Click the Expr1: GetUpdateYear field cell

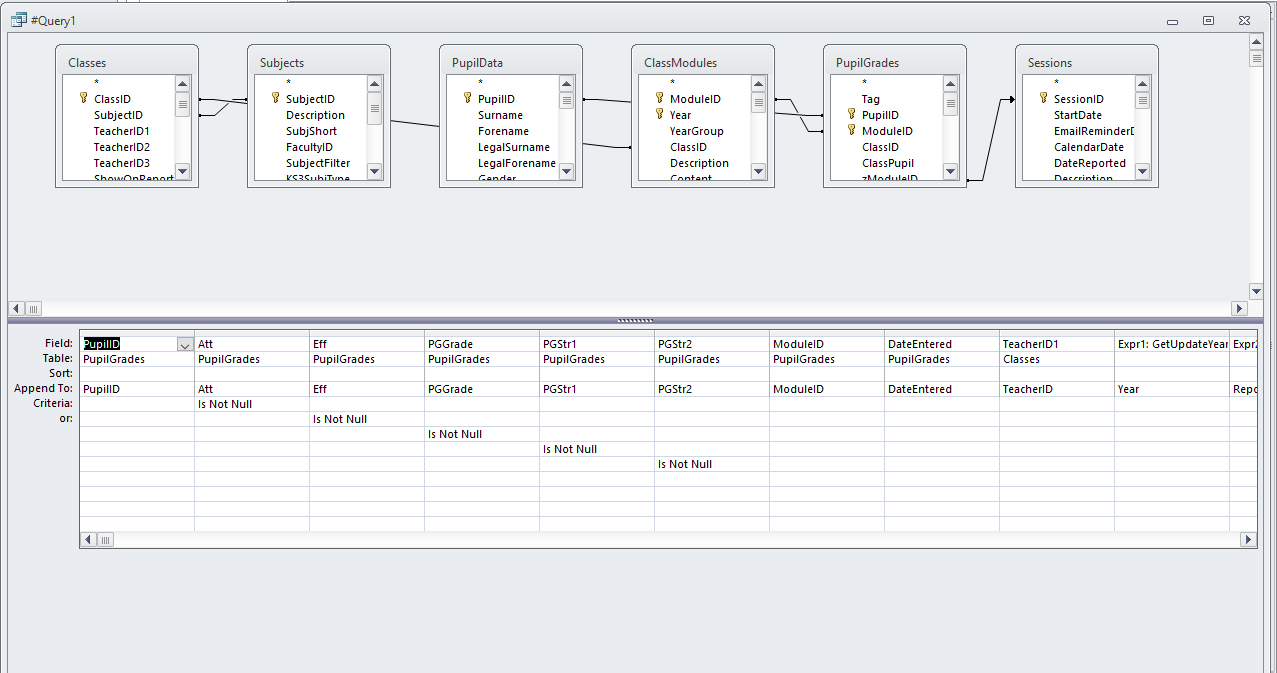click(x=1172, y=344)
